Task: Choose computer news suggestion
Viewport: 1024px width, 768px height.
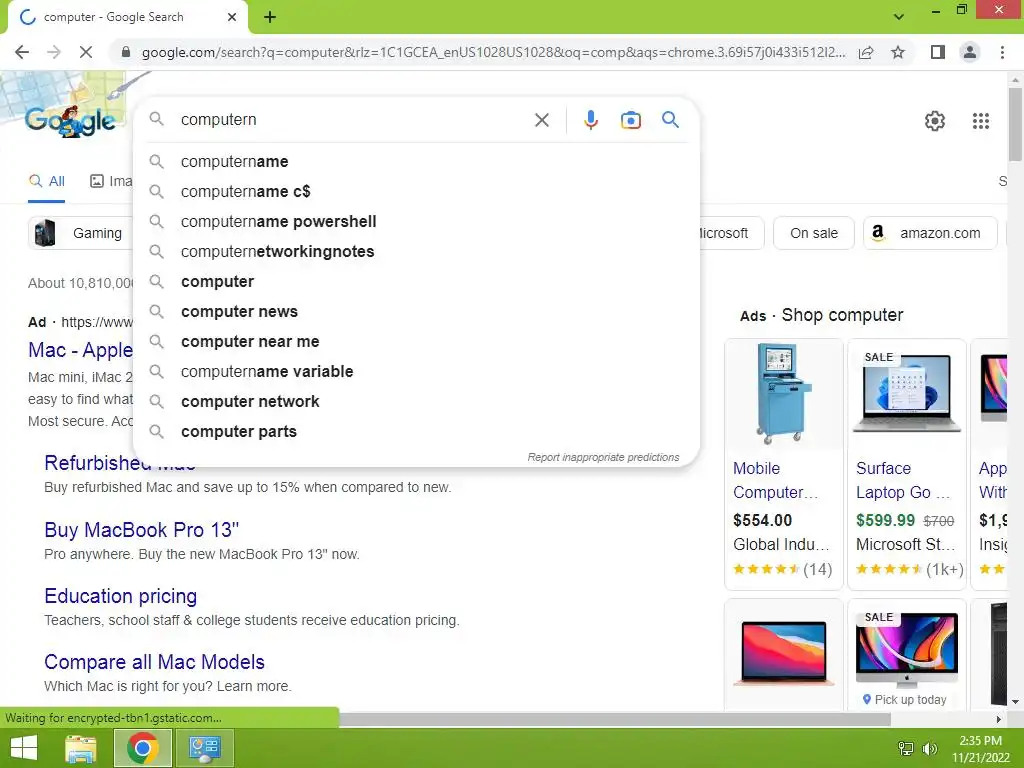Action: 416,312
